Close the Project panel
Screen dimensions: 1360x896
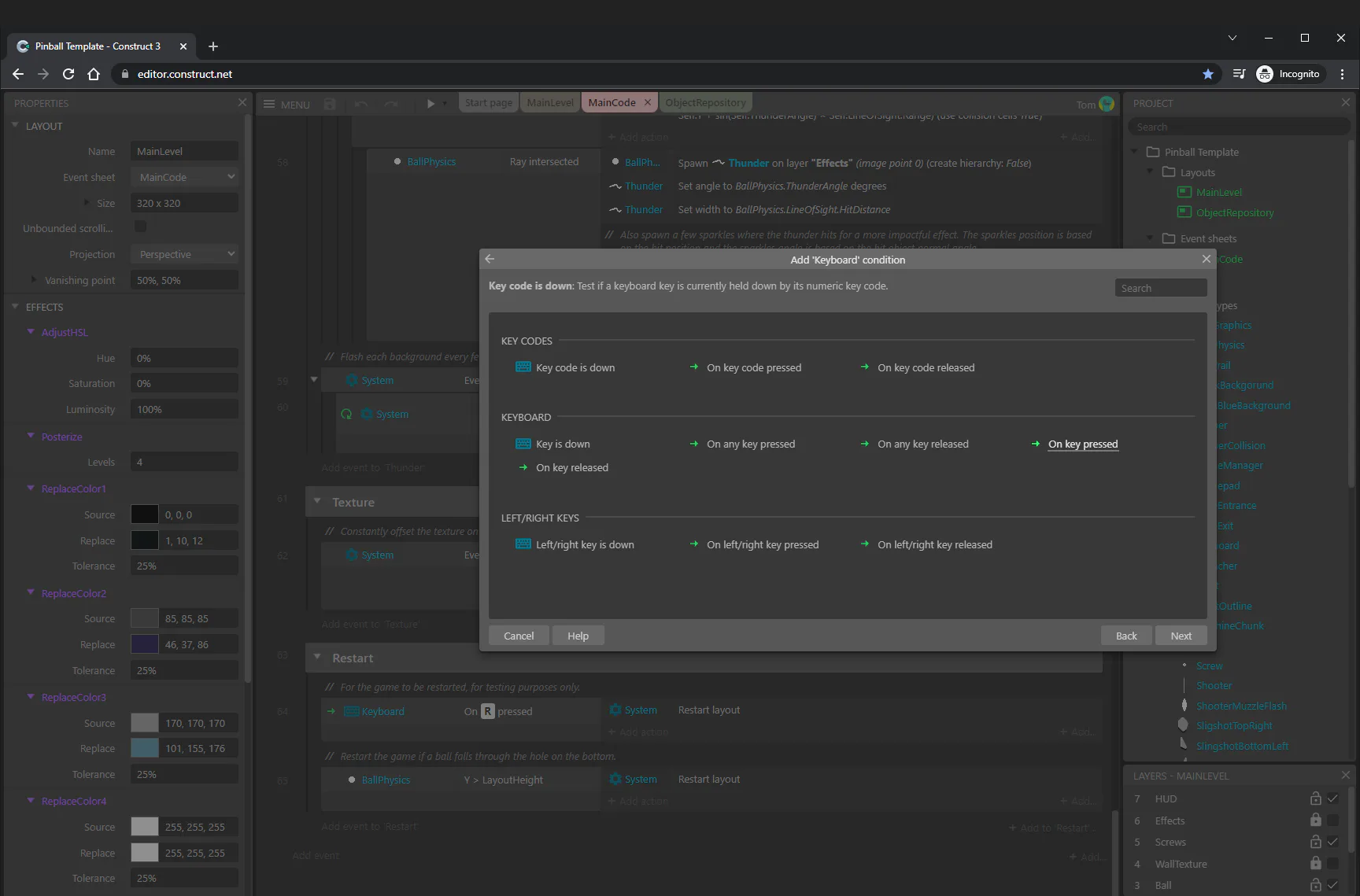1346,102
